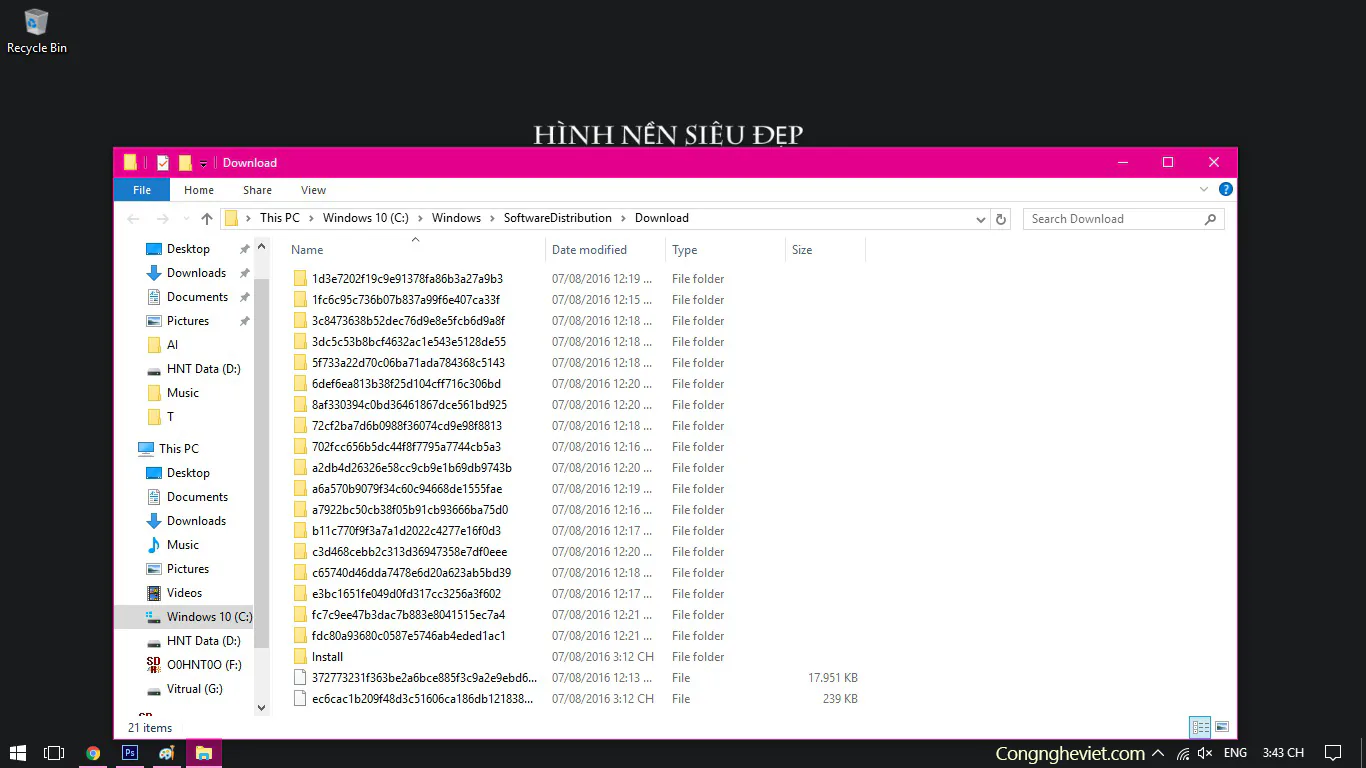Open the Action Center notification icon
Viewport: 1366px width, 768px height.
coord(1333,753)
